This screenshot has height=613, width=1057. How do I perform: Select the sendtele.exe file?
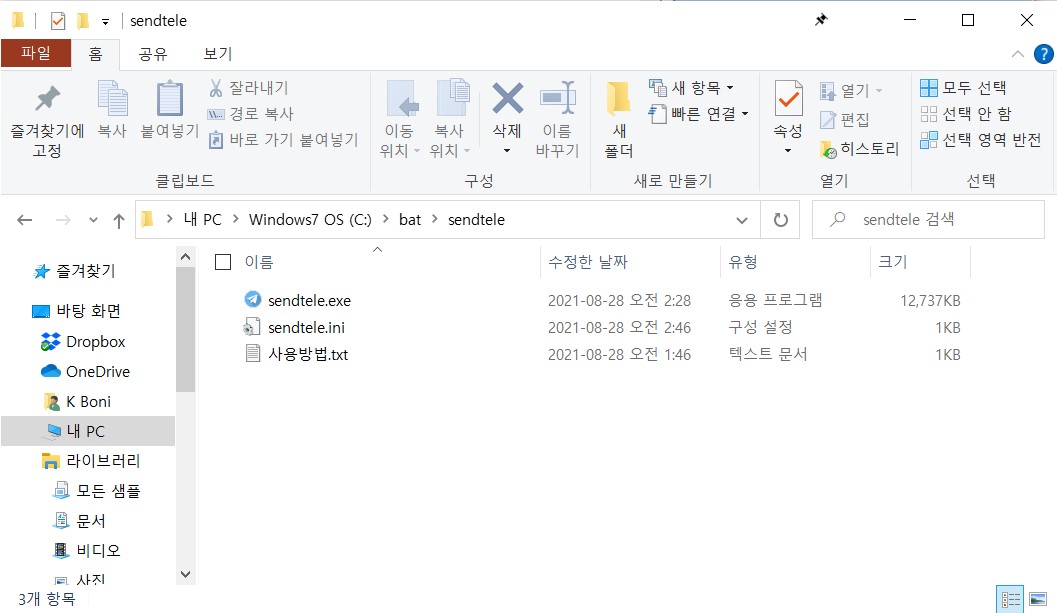point(309,300)
